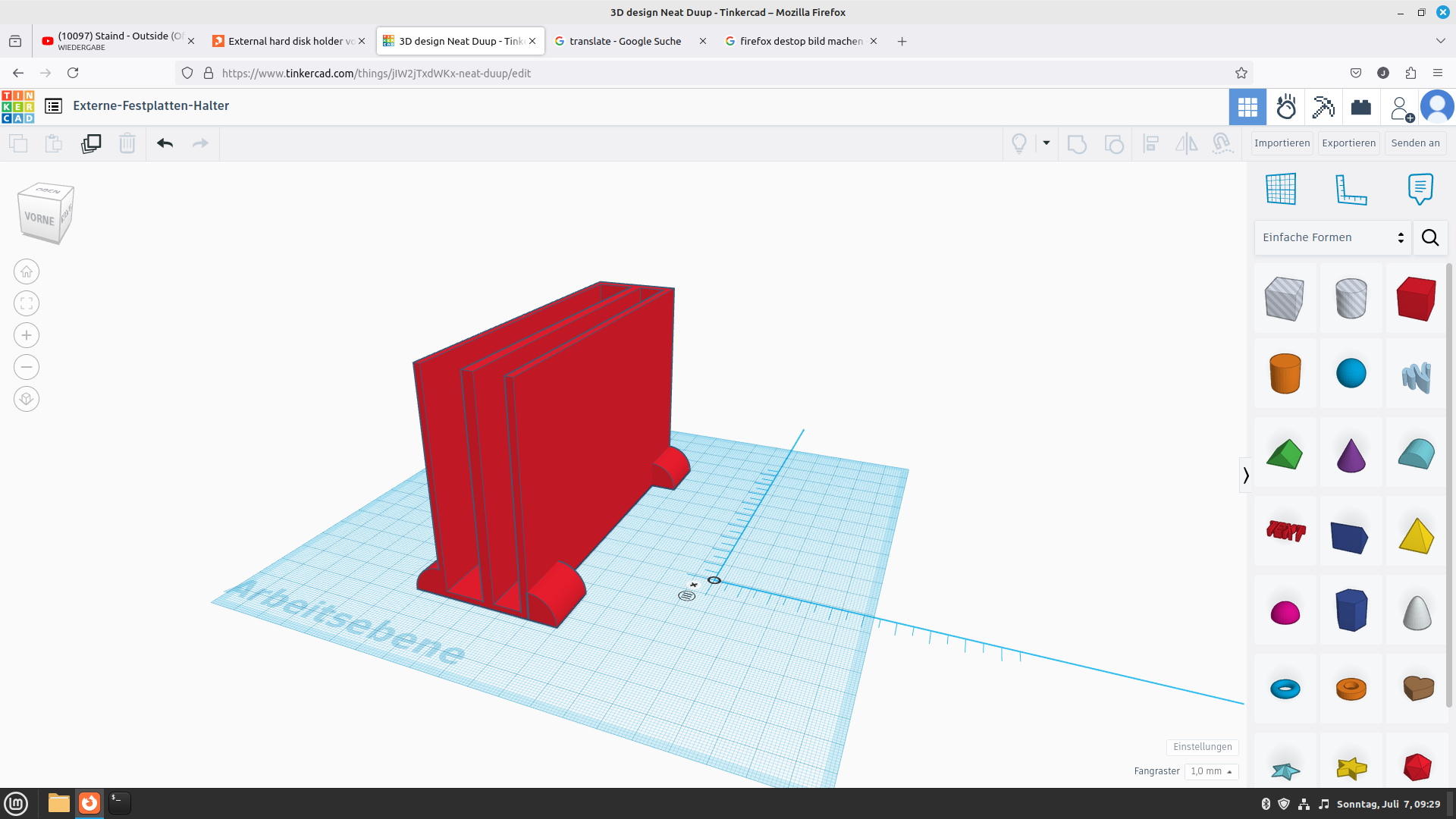The height and width of the screenshot is (819, 1456).
Task: Switch to 3D design grid view
Action: (1247, 107)
